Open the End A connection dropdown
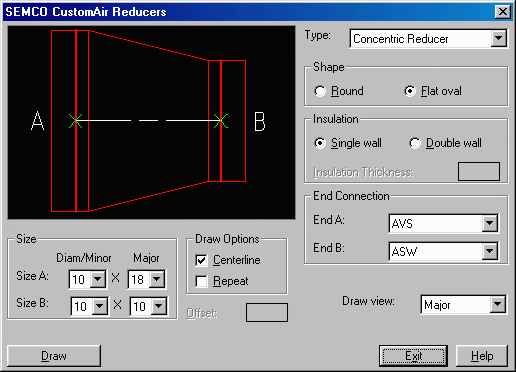Image resolution: width=516 pixels, height=372 pixels. click(x=489, y=223)
